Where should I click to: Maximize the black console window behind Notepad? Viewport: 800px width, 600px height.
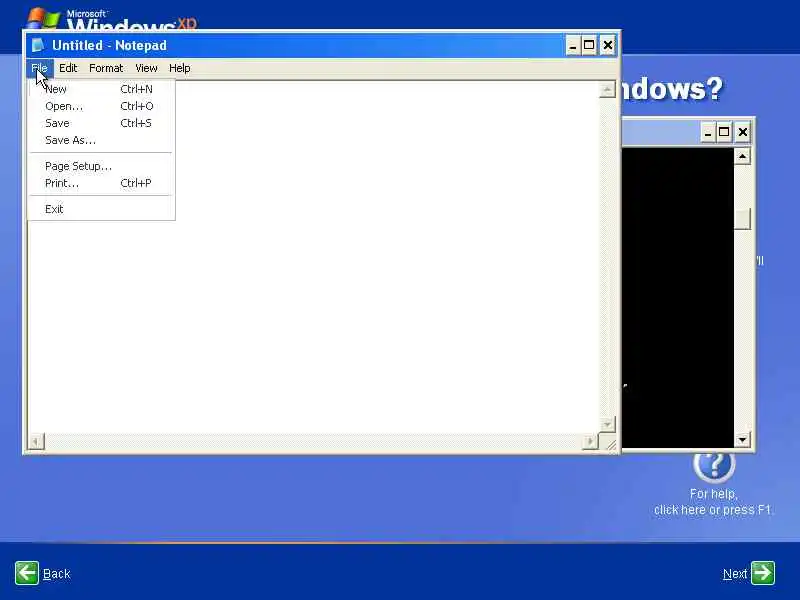click(724, 133)
